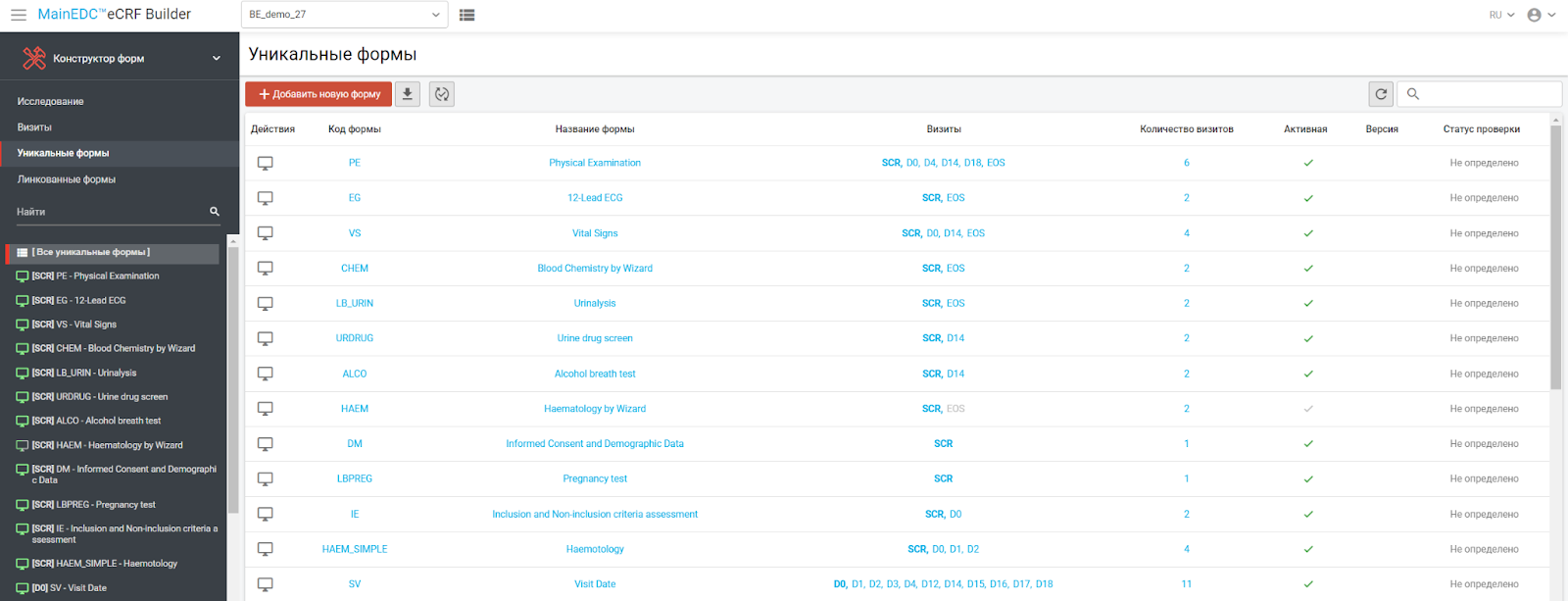
Task: Click the sidebar forms list scrollbar
Action: tap(232, 378)
